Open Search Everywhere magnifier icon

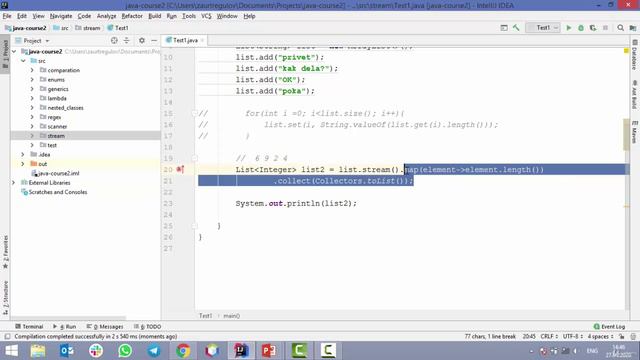click(620, 28)
